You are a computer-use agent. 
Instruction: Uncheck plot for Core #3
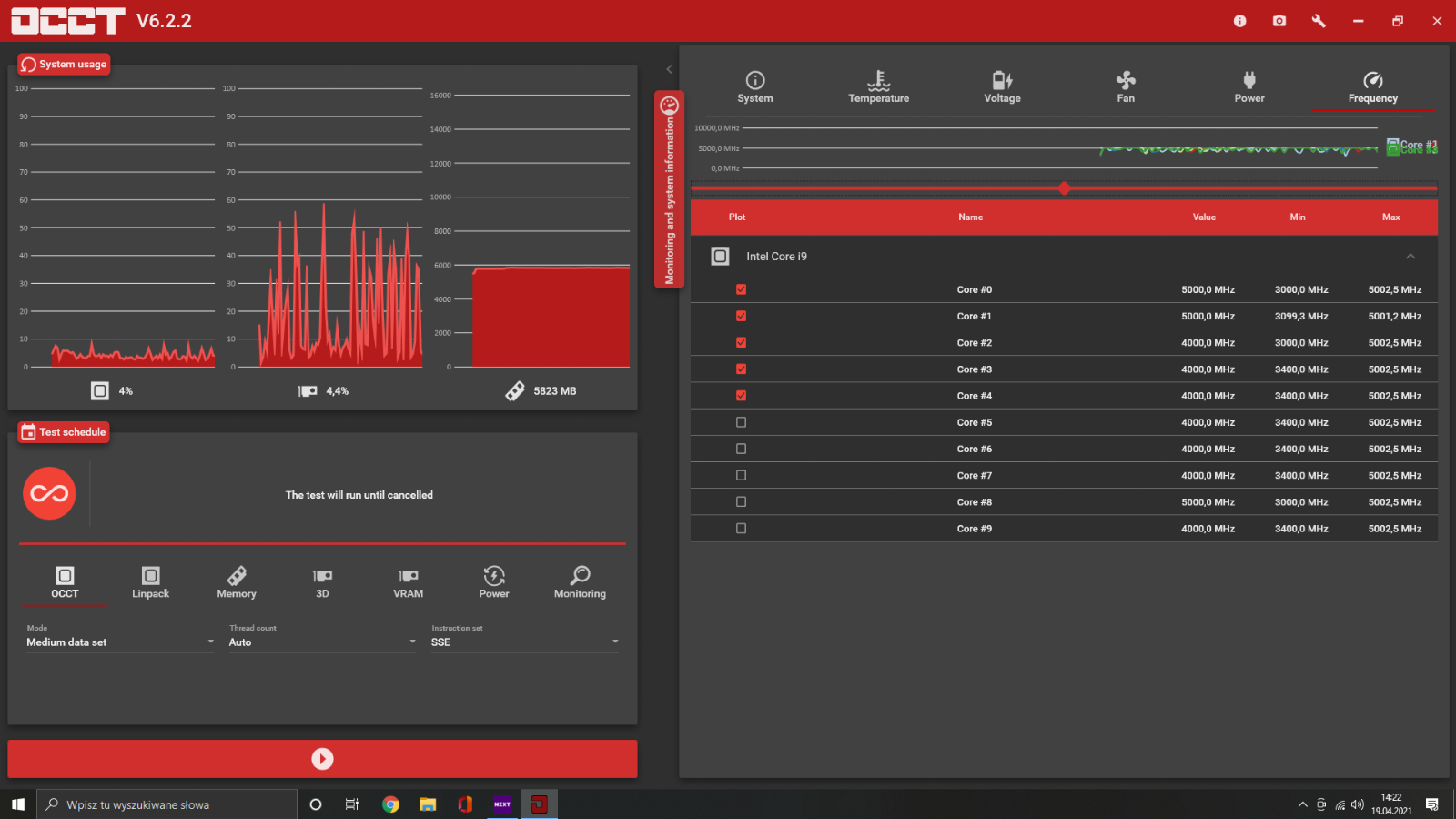click(741, 369)
